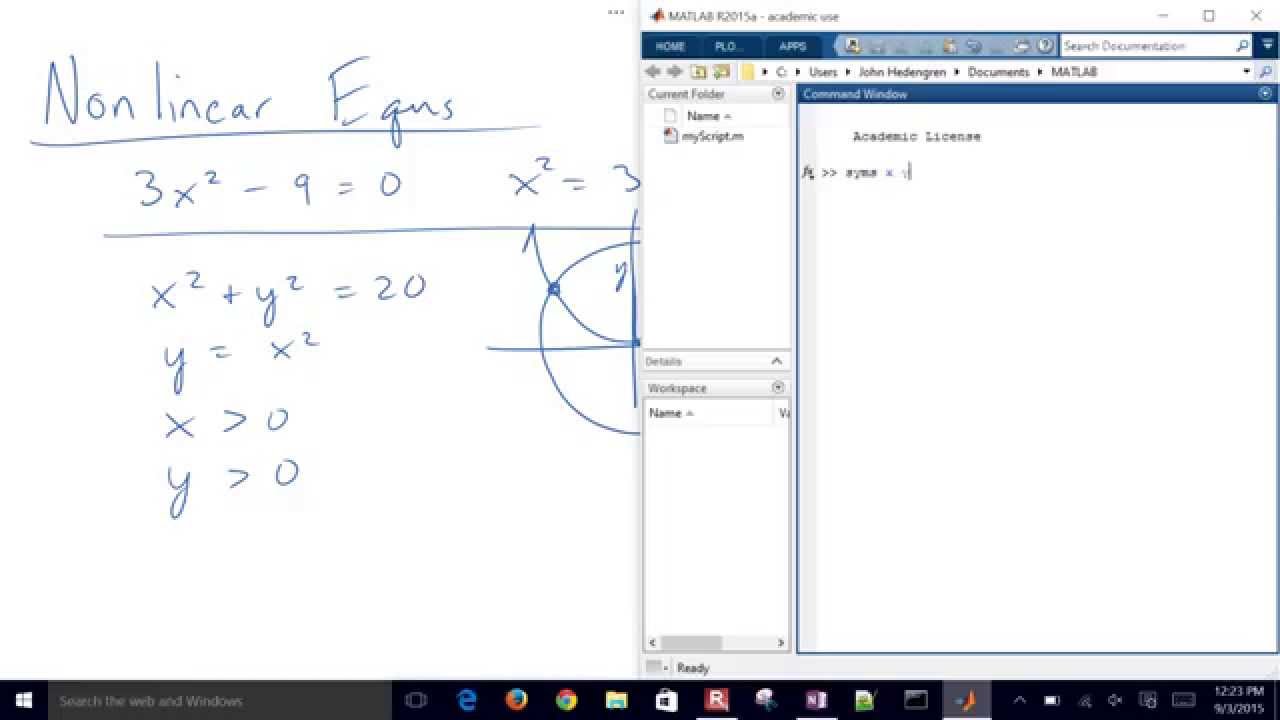1280x720 pixels.
Task: Click the folder search icon in address bar
Action: tap(1266, 72)
